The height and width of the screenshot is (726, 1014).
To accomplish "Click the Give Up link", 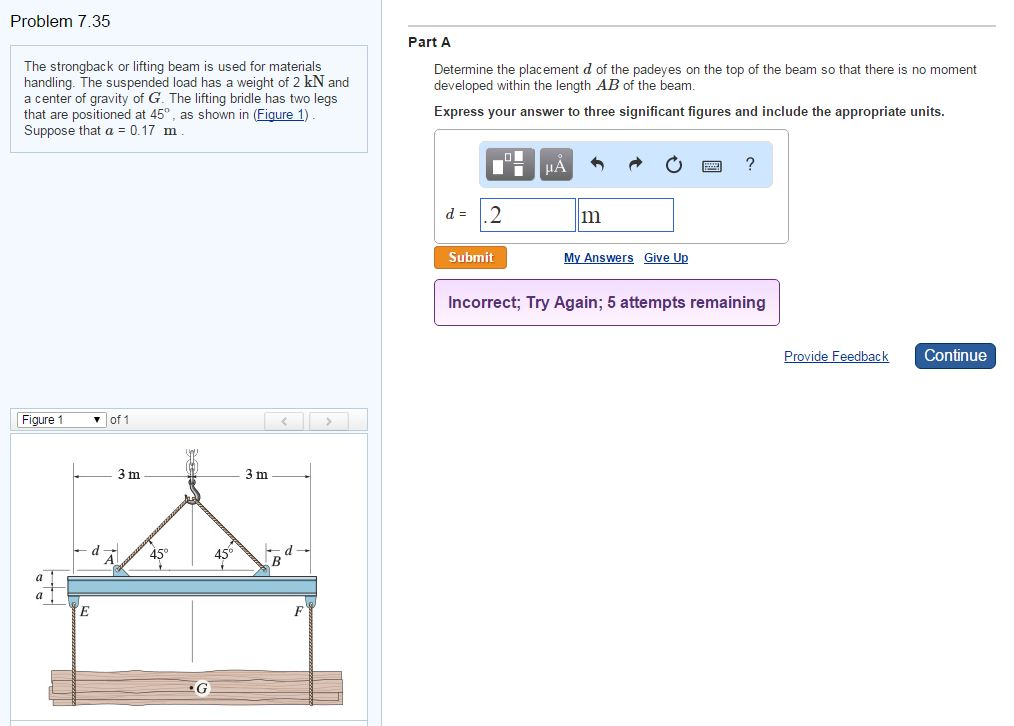I will (666, 258).
